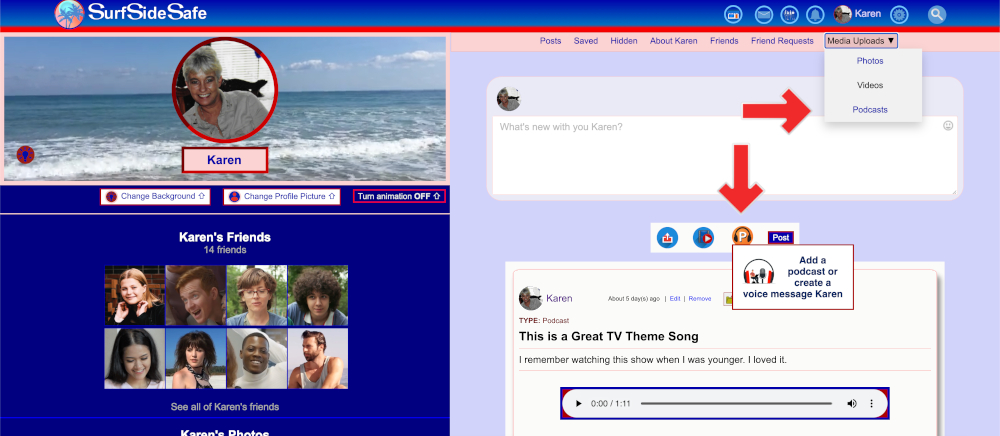This screenshot has height=436, width=1000.
Task: Click Karen's avatar in the podcast post
Action: [531, 298]
